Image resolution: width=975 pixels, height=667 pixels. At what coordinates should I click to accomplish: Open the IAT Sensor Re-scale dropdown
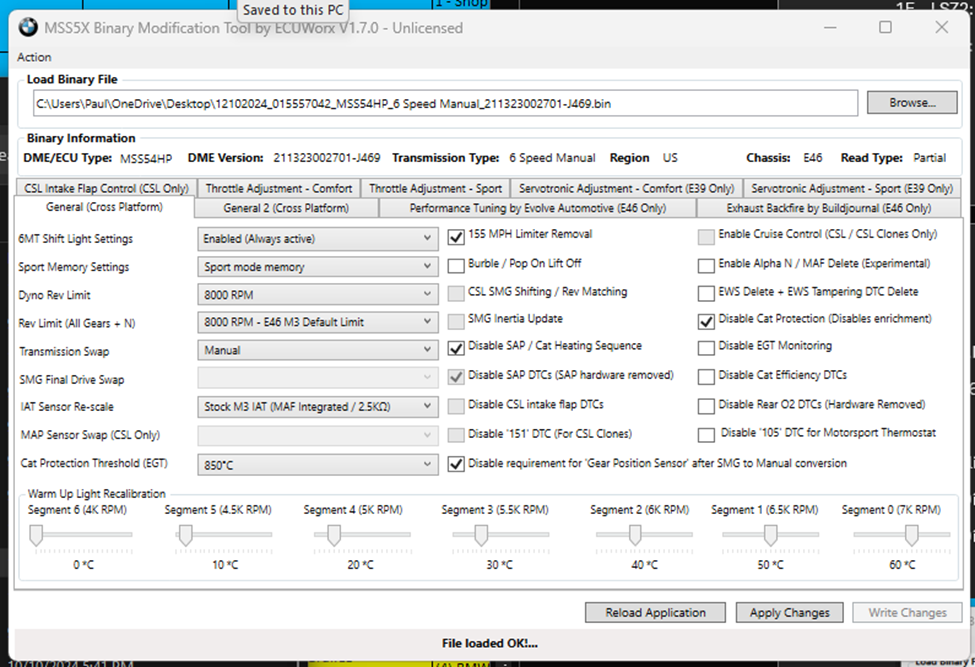click(317, 407)
